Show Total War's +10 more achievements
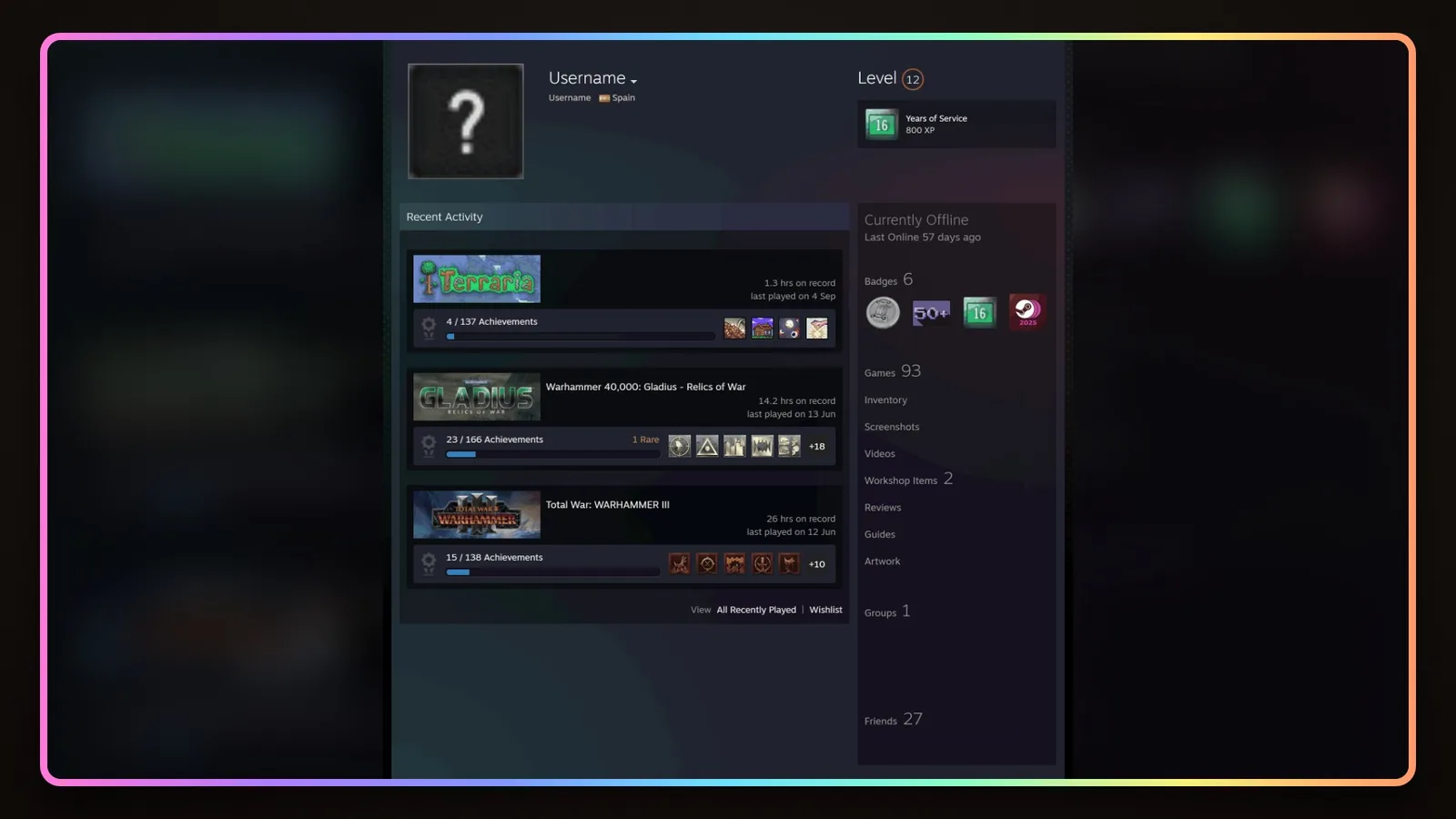 817,564
